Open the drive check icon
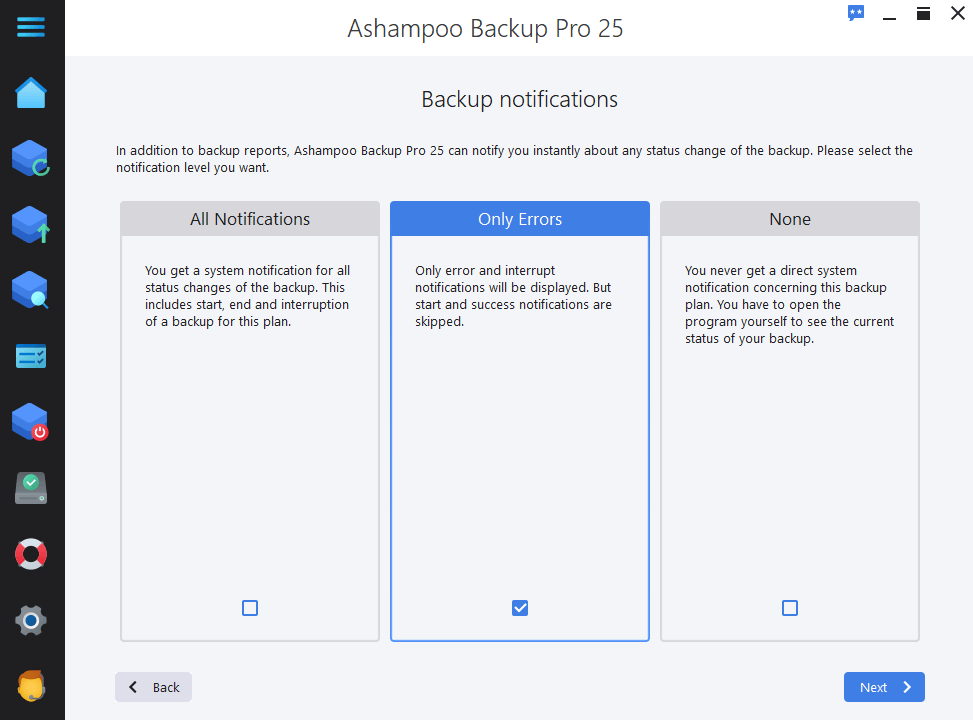 pyautogui.click(x=31, y=488)
